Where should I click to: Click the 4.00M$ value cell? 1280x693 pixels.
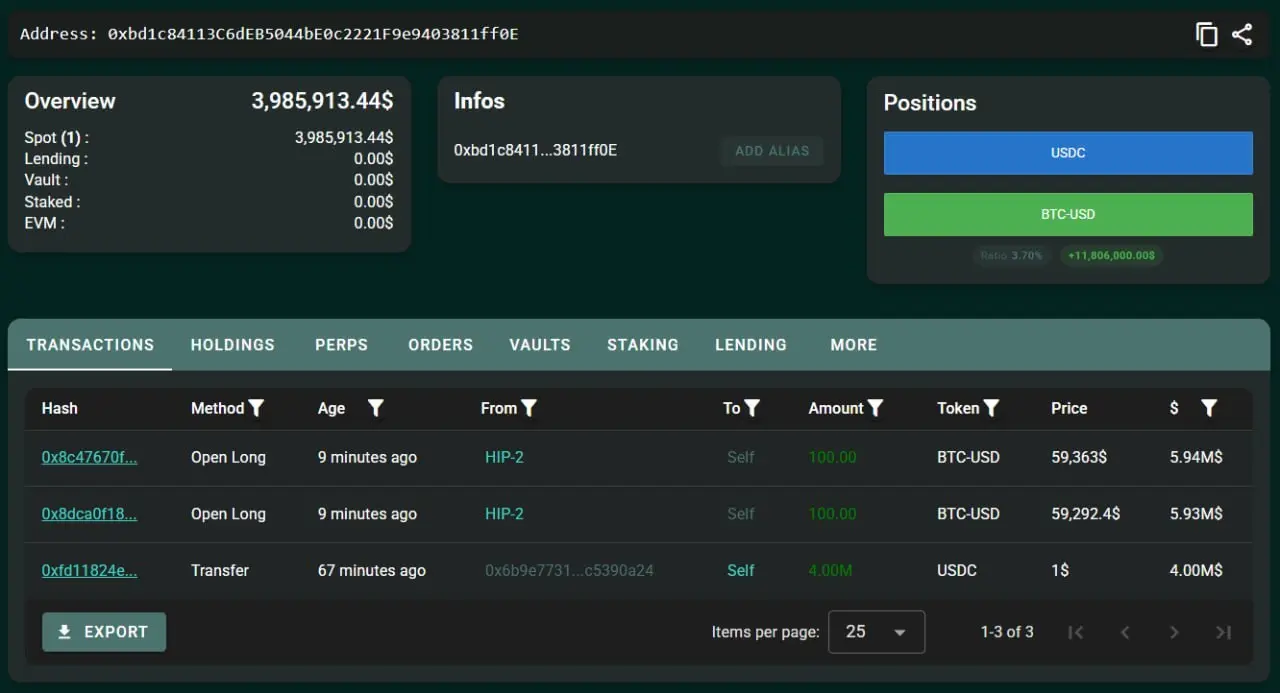pos(1196,570)
